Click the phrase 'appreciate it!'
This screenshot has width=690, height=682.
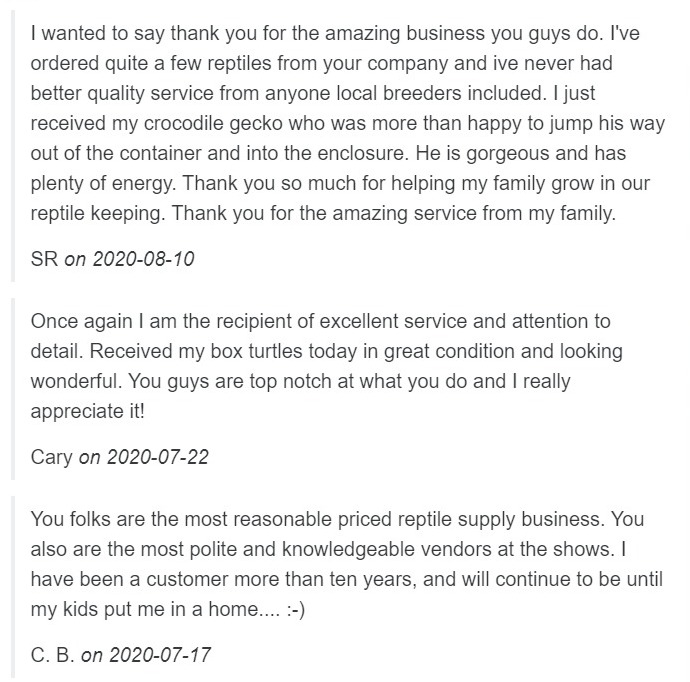(x=88, y=412)
